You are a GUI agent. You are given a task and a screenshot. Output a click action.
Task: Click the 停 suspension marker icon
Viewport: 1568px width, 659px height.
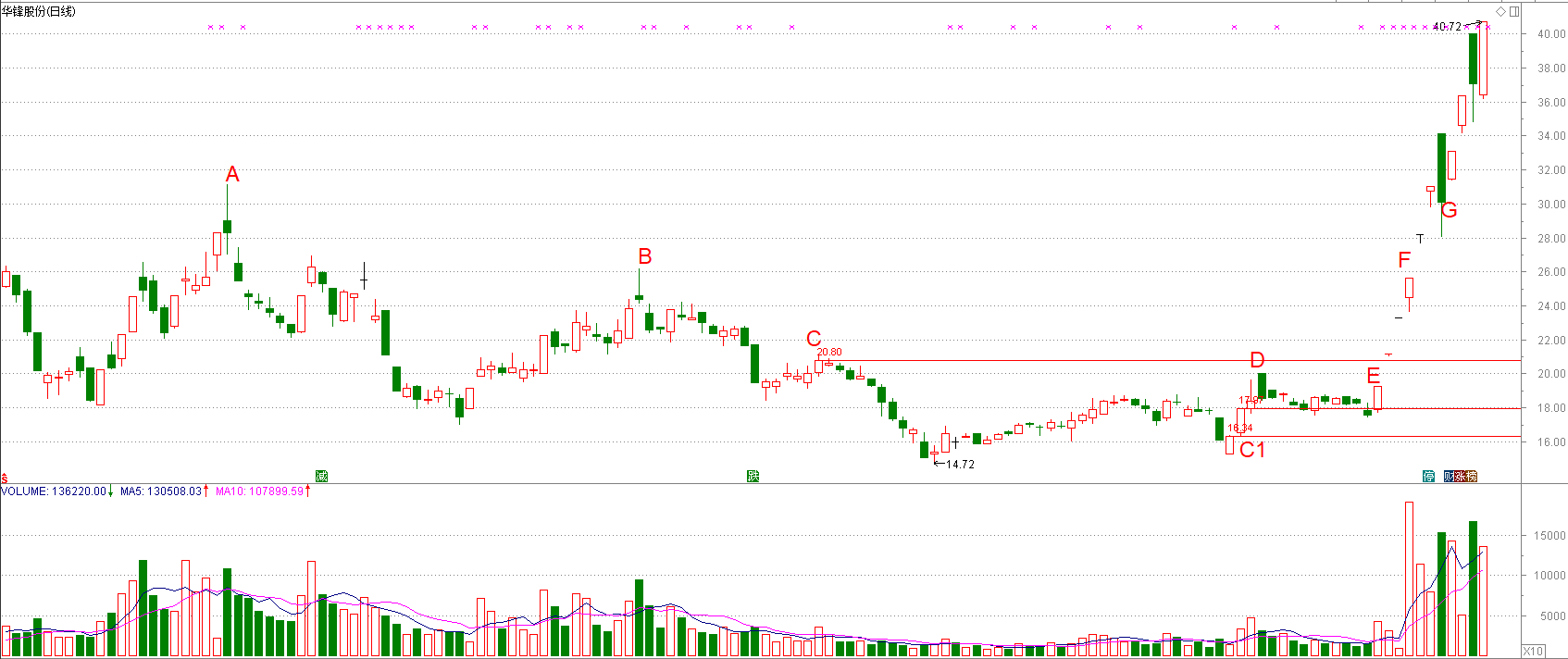pos(1428,477)
